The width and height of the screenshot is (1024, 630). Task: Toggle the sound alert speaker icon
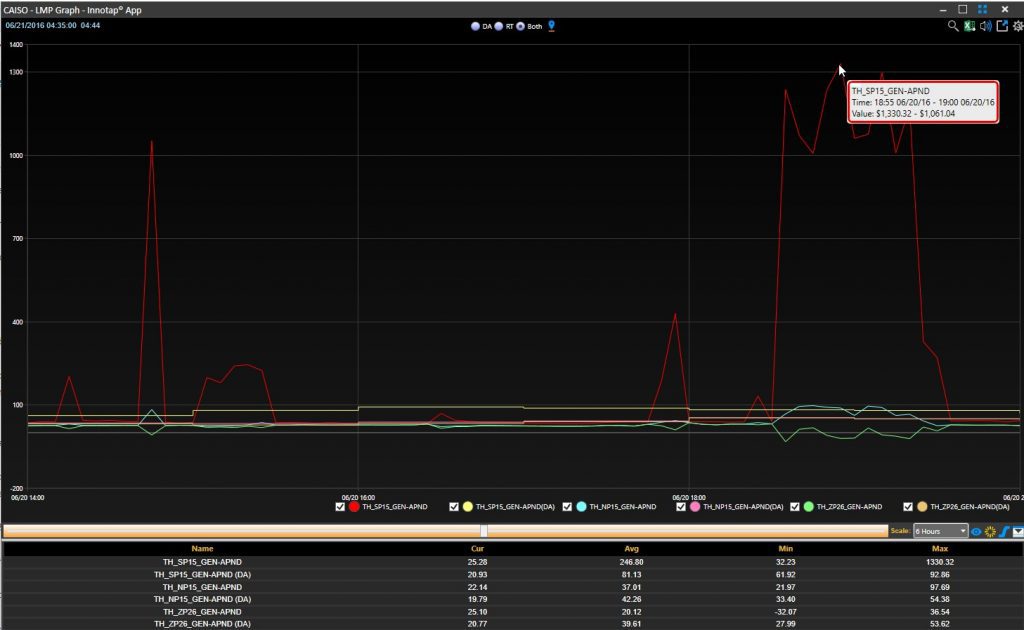pos(985,26)
